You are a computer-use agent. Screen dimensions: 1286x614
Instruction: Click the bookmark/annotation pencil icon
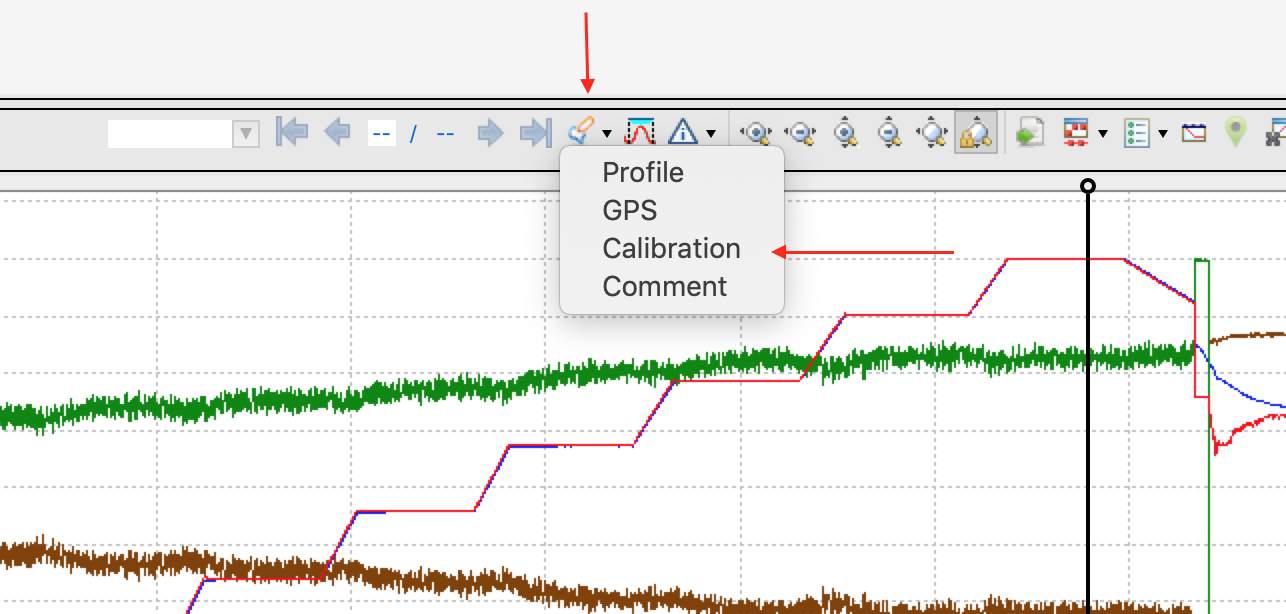(579, 131)
